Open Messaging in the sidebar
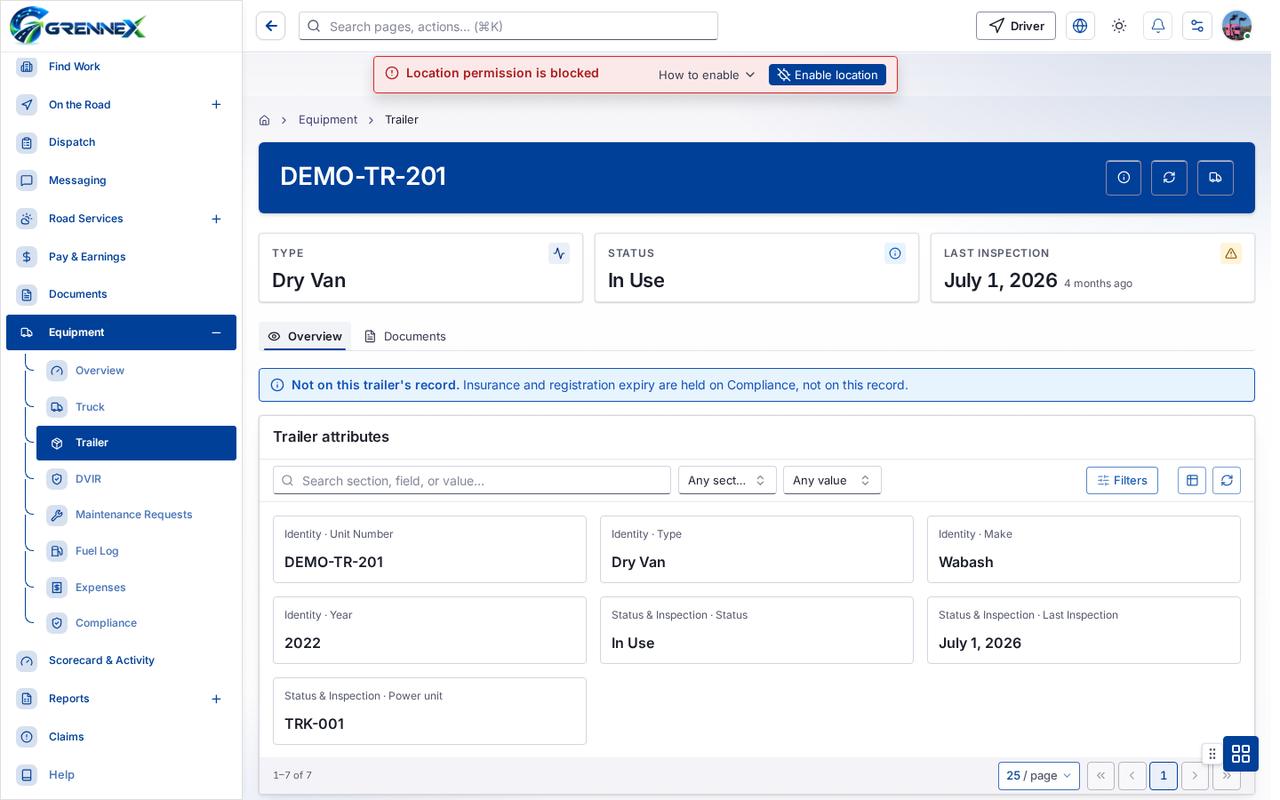Image resolution: width=1280 pixels, height=800 pixels. point(121,181)
